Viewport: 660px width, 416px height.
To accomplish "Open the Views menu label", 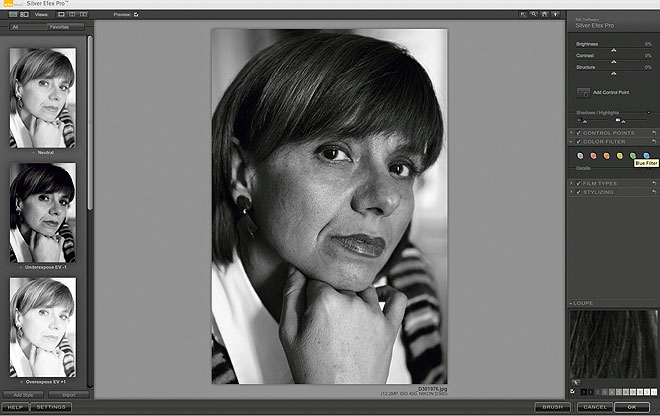I will click(41, 14).
